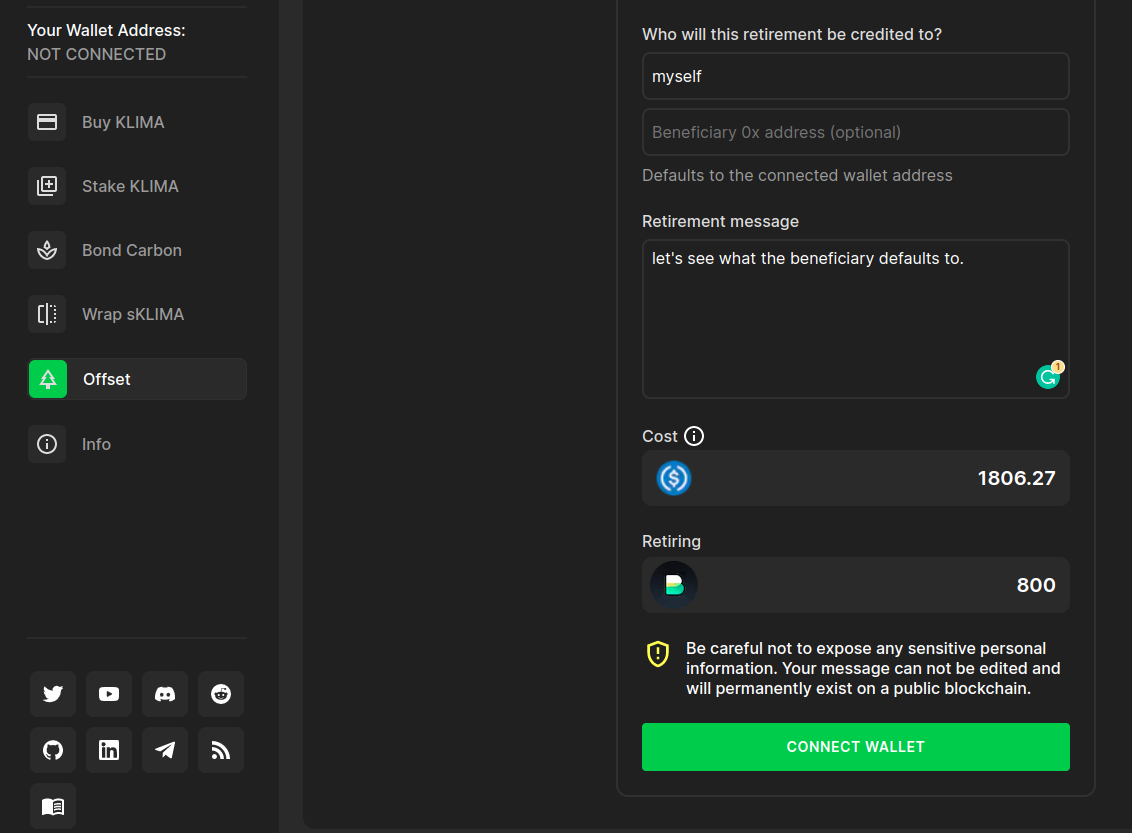1132x833 pixels.
Task: Open Stake KLIMA in the sidebar
Action: point(137,186)
